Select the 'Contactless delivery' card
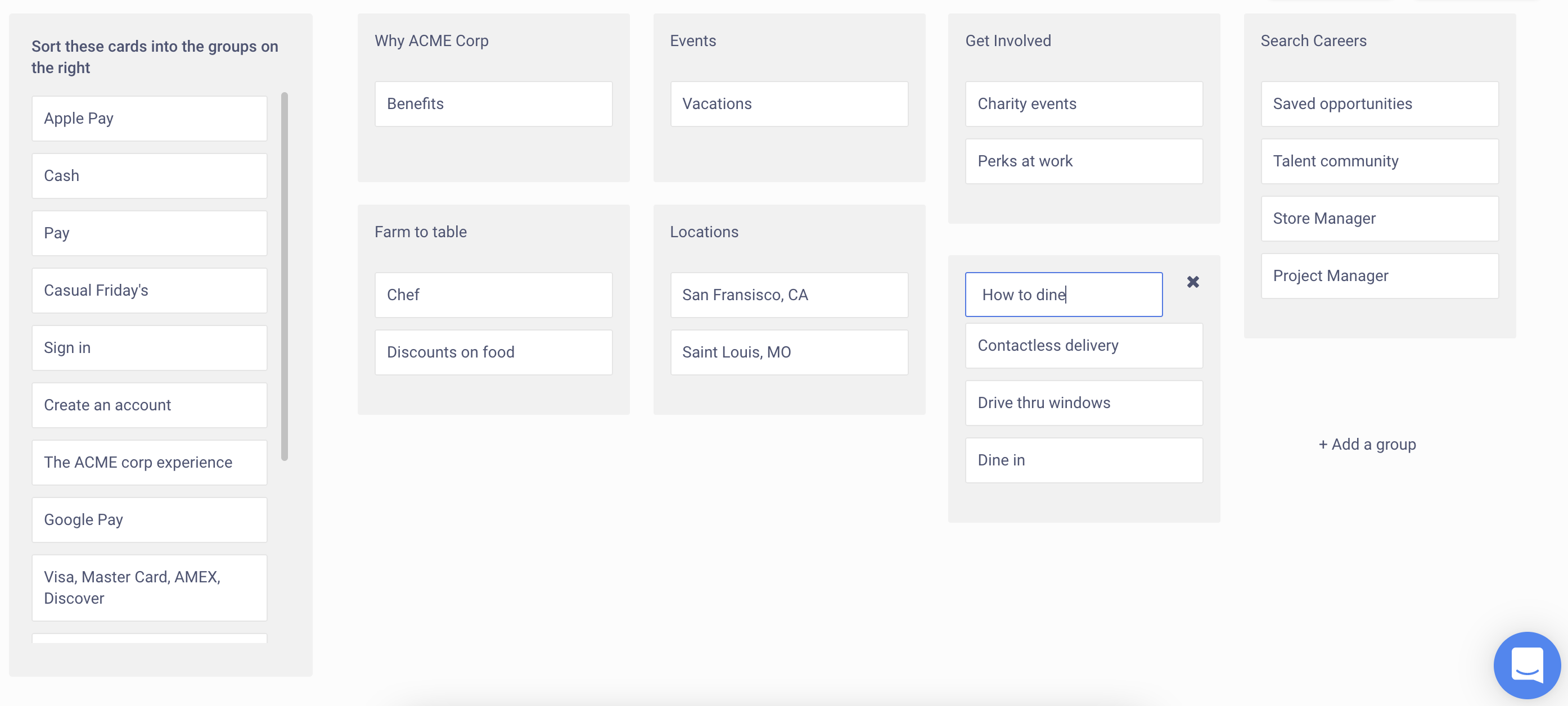Screen dimensions: 1568x706 tap(1083, 346)
